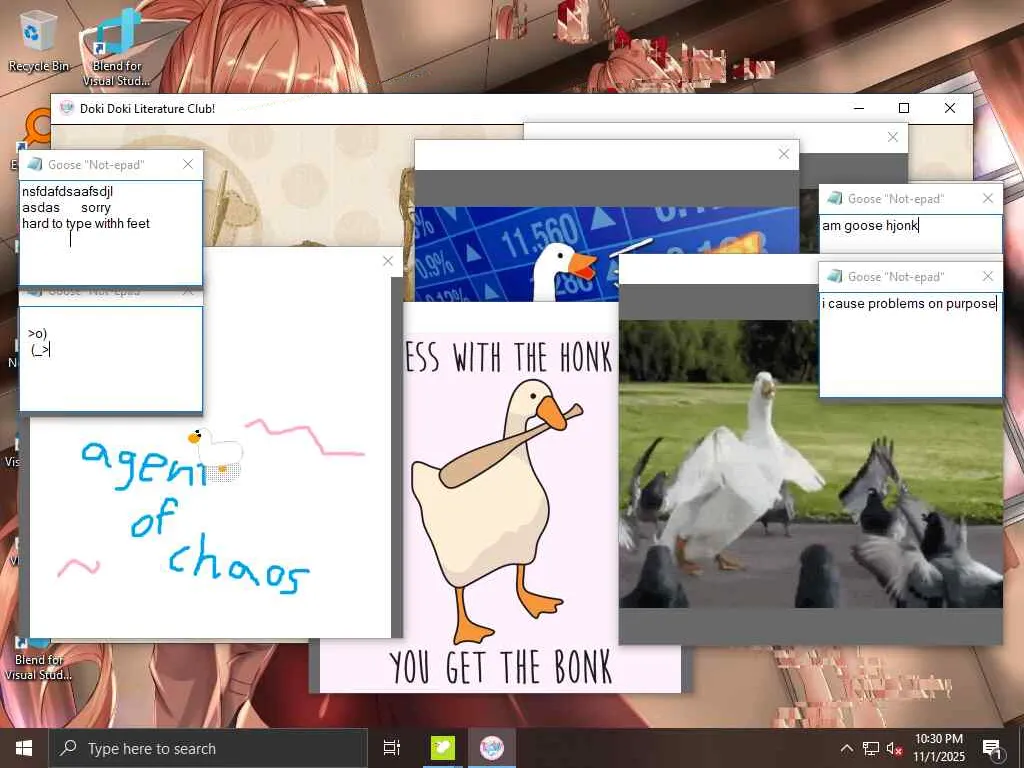Close the blank window behind the stock goose

tap(893, 137)
